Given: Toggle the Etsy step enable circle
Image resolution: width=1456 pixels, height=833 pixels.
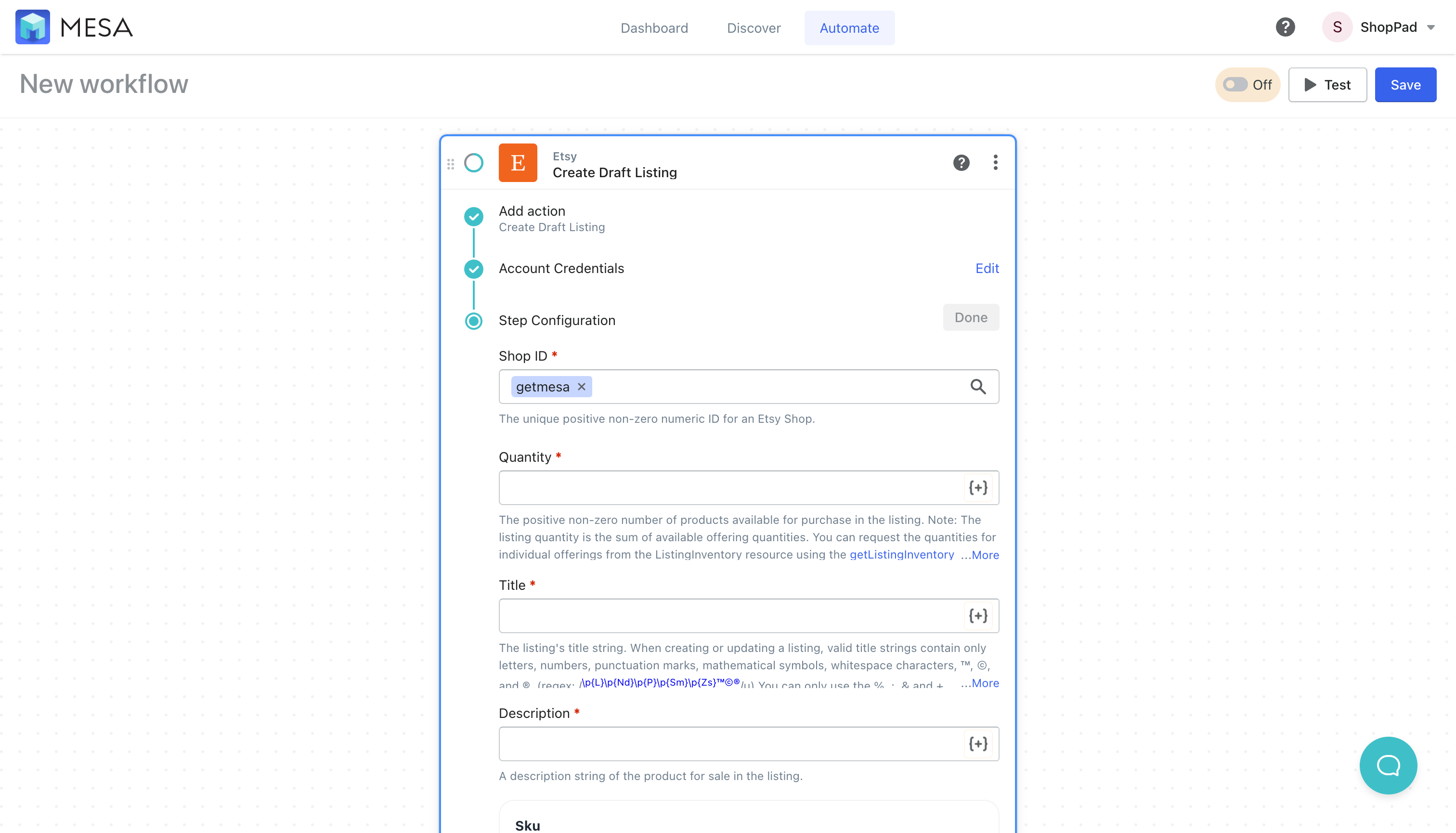Looking at the screenshot, I should click(474, 163).
